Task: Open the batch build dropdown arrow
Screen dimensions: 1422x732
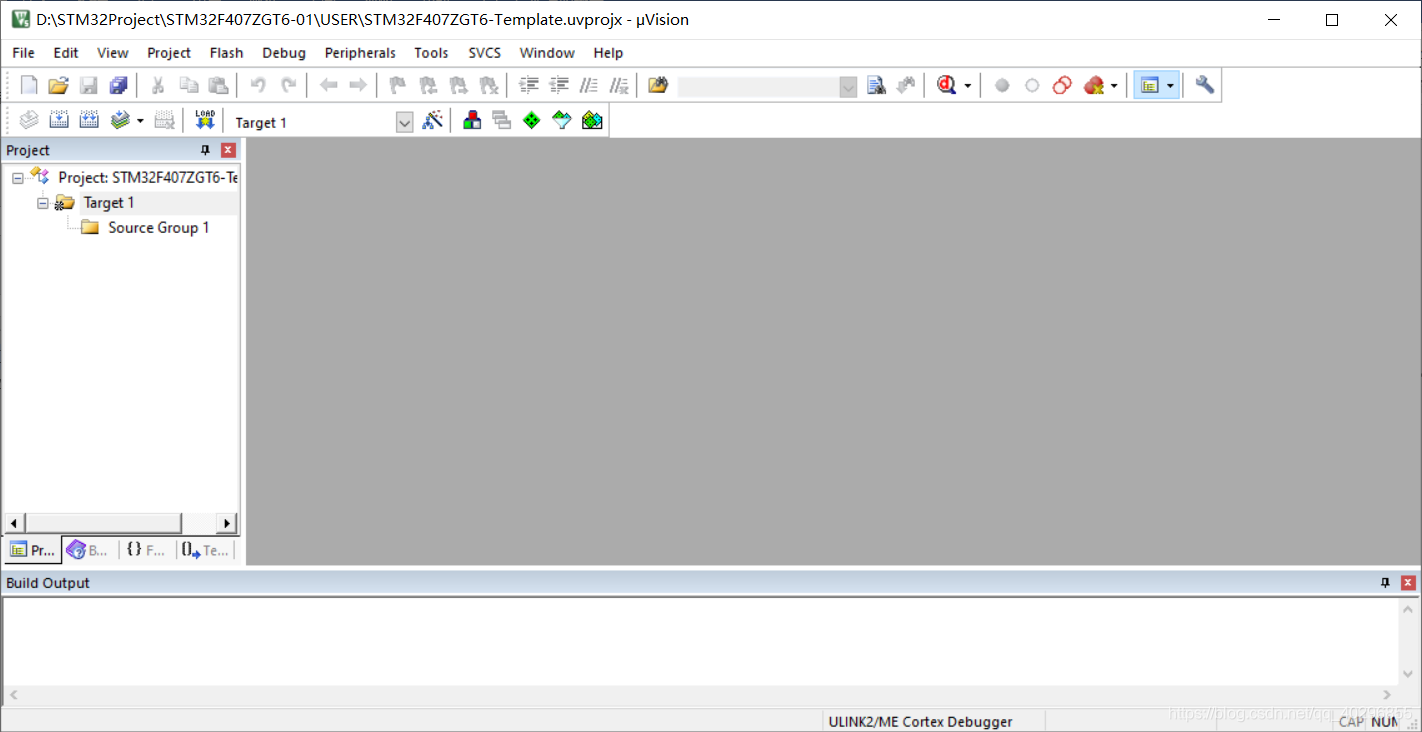Action: click(x=140, y=122)
